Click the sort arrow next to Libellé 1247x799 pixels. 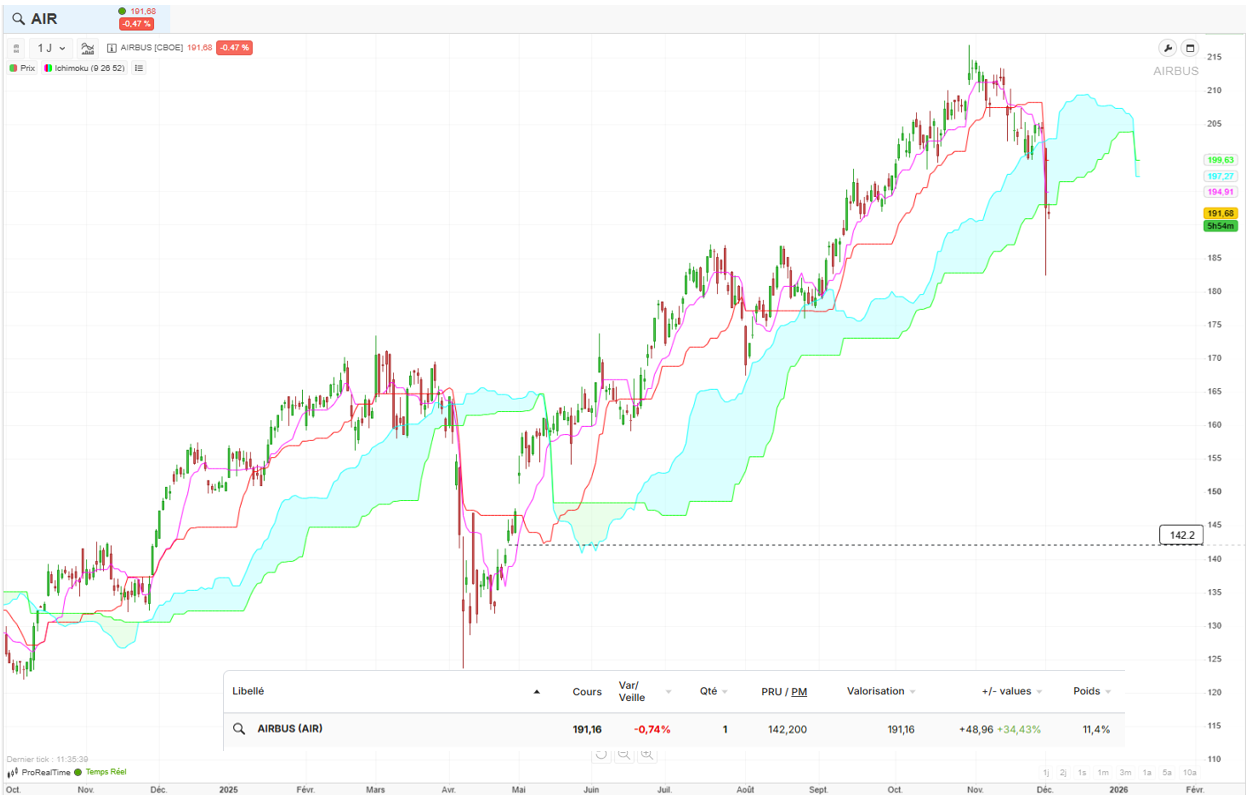(x=537, y=692)
